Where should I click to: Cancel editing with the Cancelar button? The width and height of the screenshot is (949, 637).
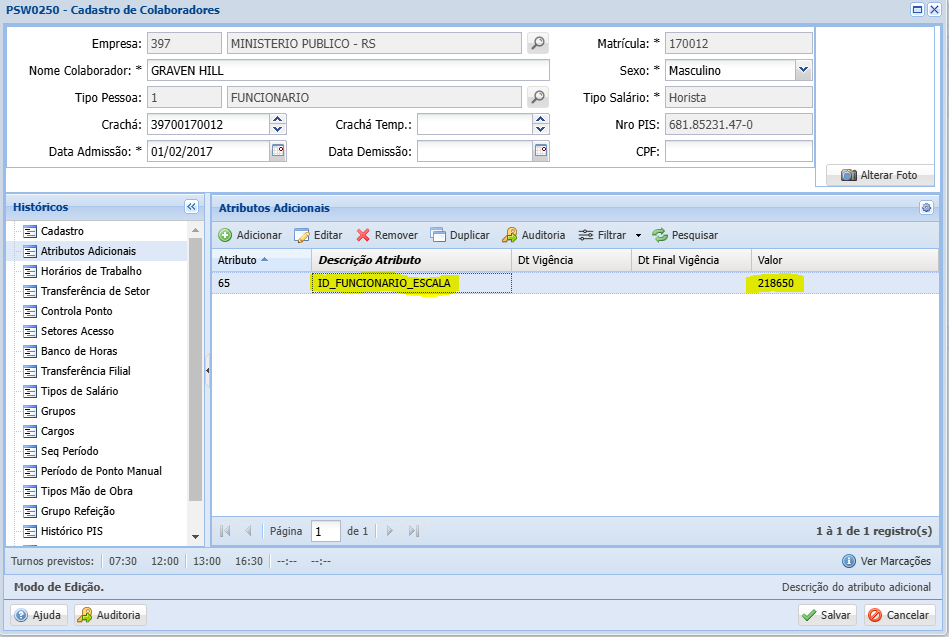click(x=899, y=615)
